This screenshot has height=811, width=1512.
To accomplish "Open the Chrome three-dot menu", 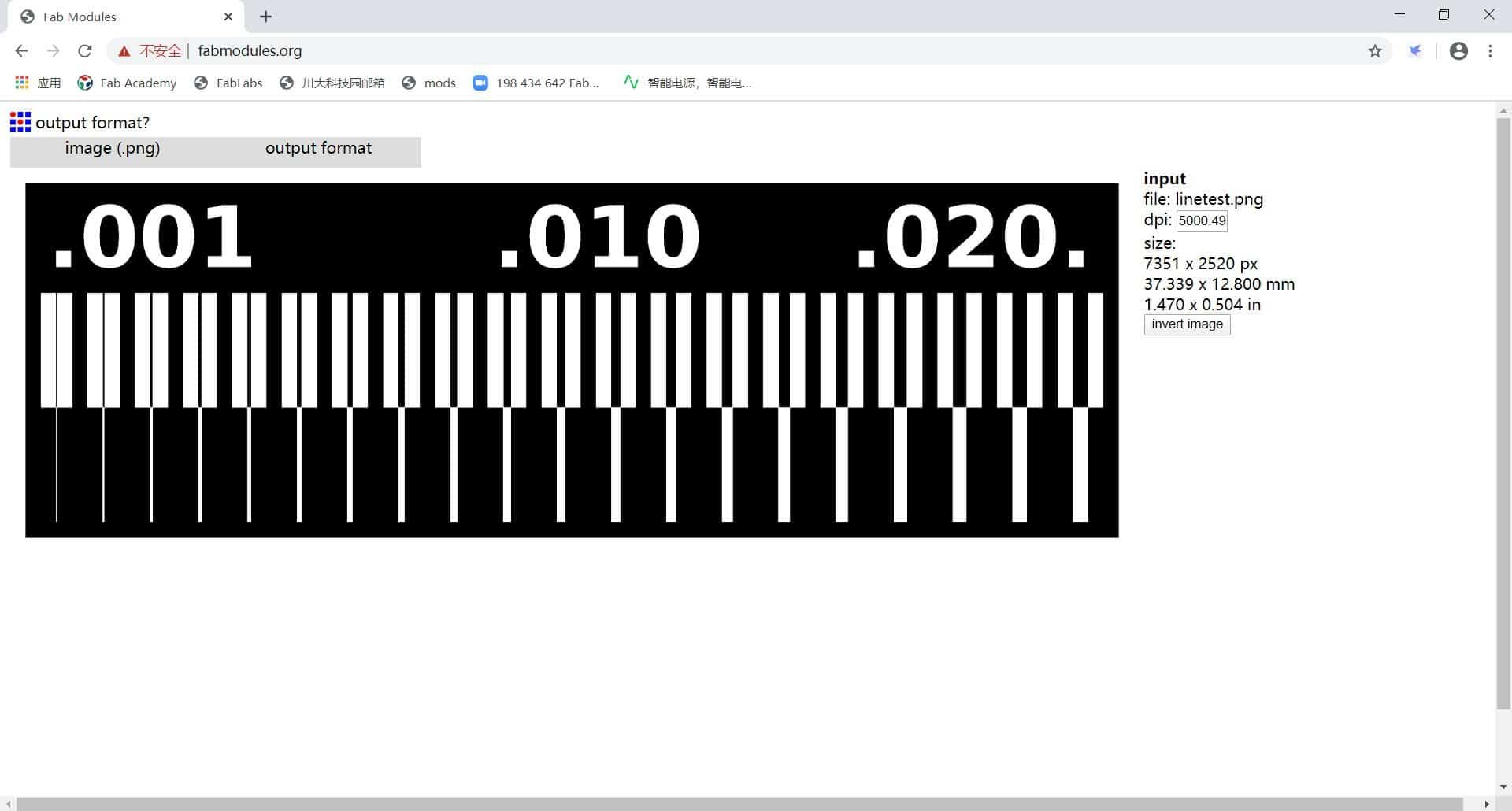I will pyautogui.click(x=1490, y=50).
